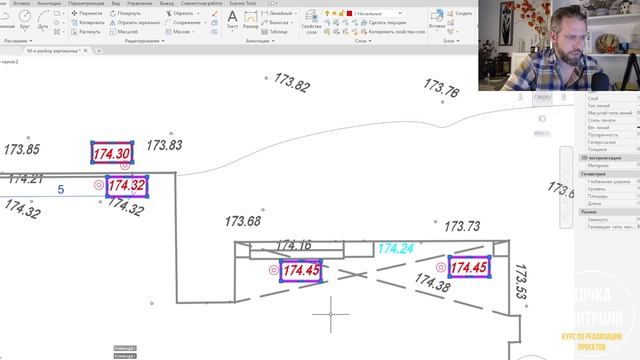Click the Выноска (leader) tool
Image resolution: width=640 pixels, height=360 pixels.
275,22
